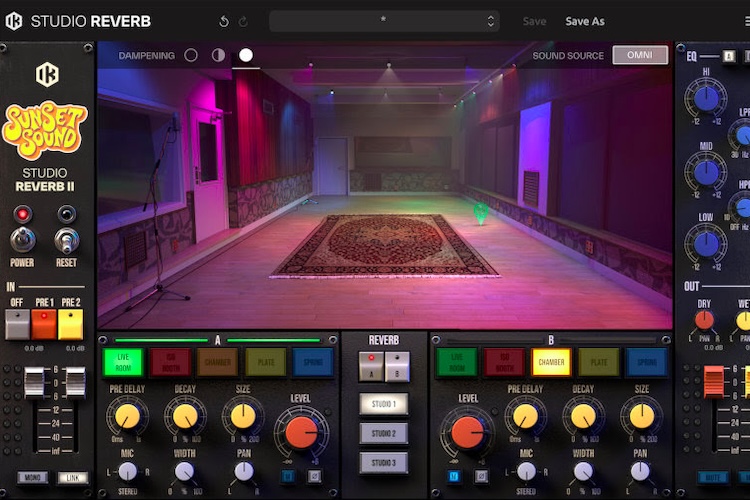Open the preset selector dropdown

point(384,21)
